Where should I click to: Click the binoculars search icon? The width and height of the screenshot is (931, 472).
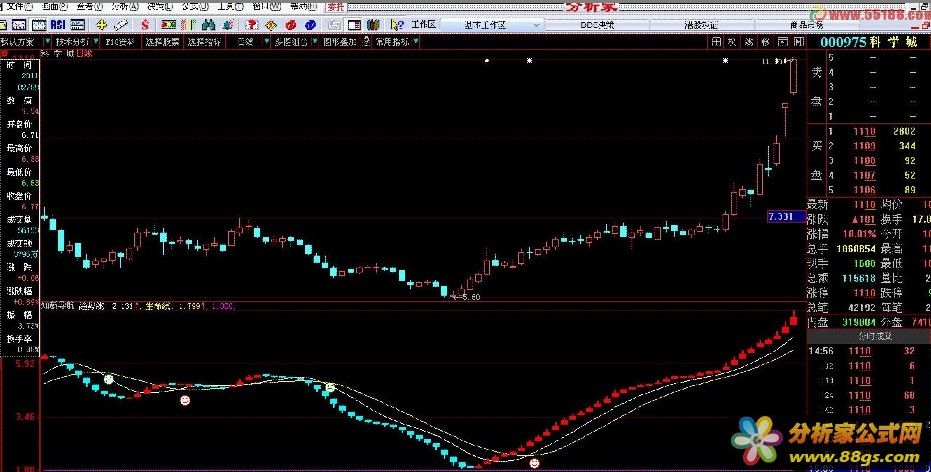(x=208, y=25)
